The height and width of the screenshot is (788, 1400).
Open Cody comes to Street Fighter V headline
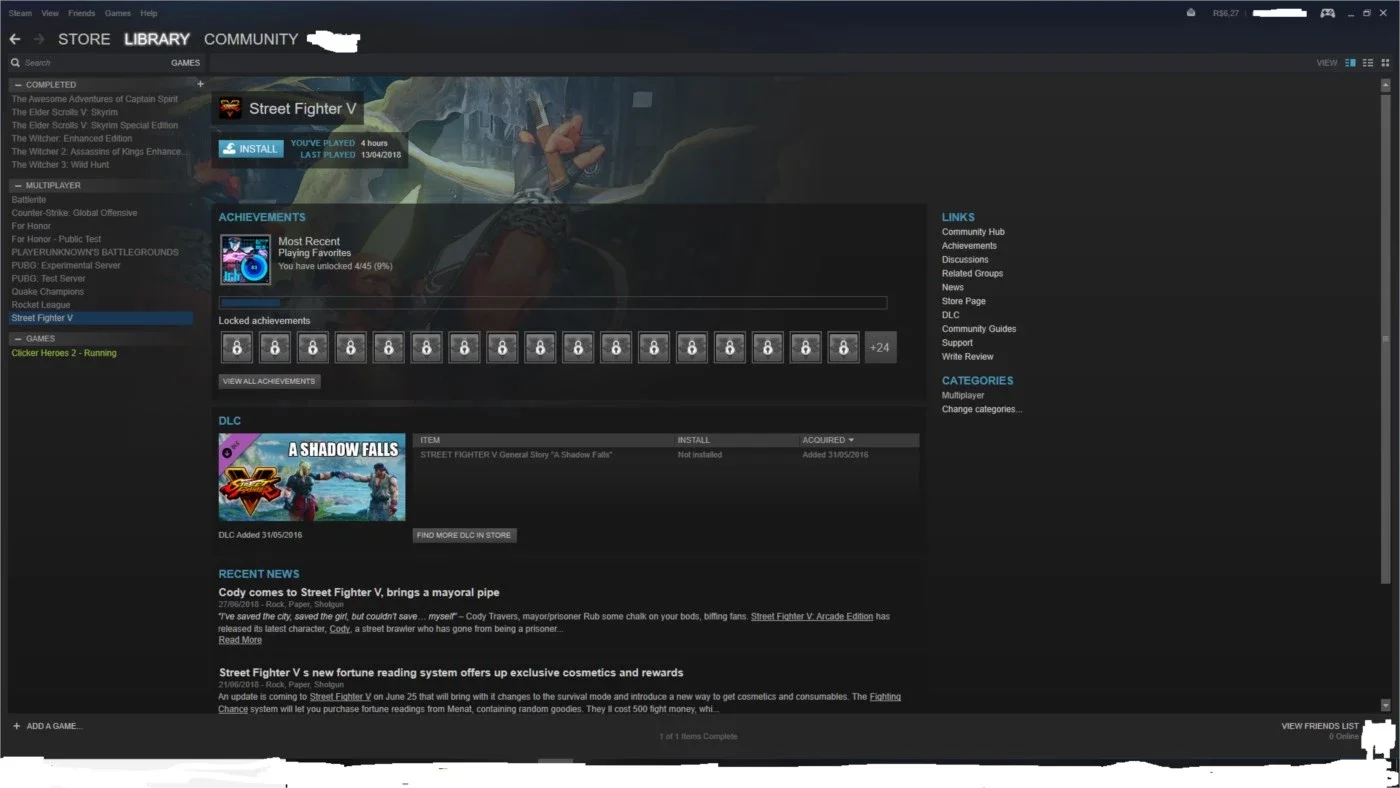coord(359,593)
